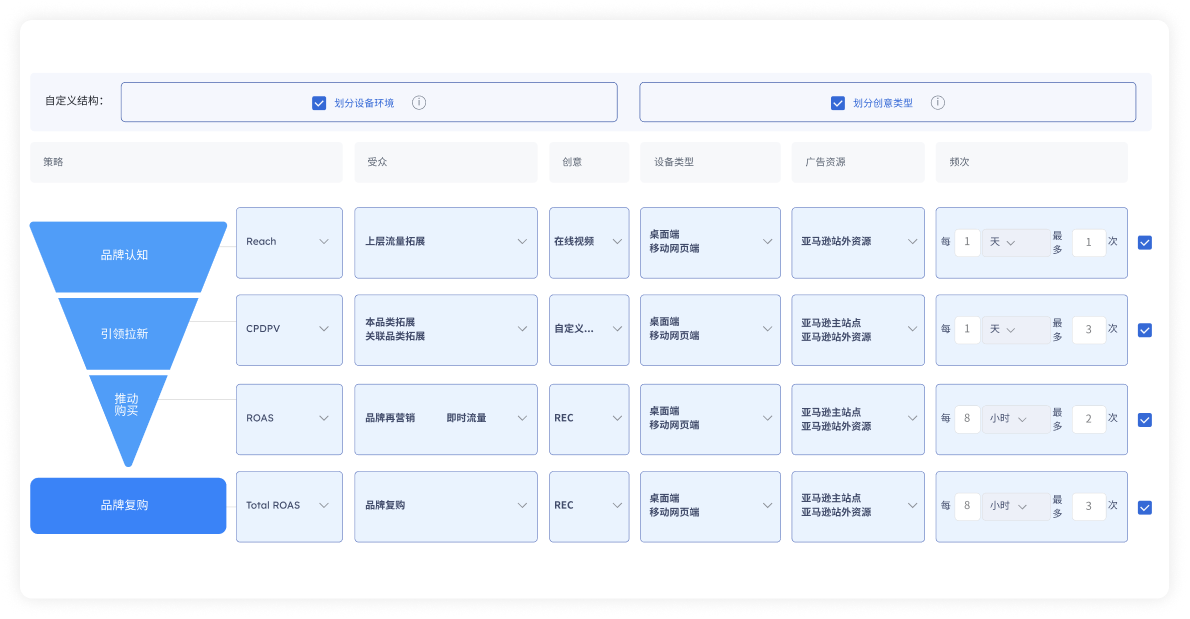Uncheck the 品牌认知 row checkbox

tap(1145, 242)
